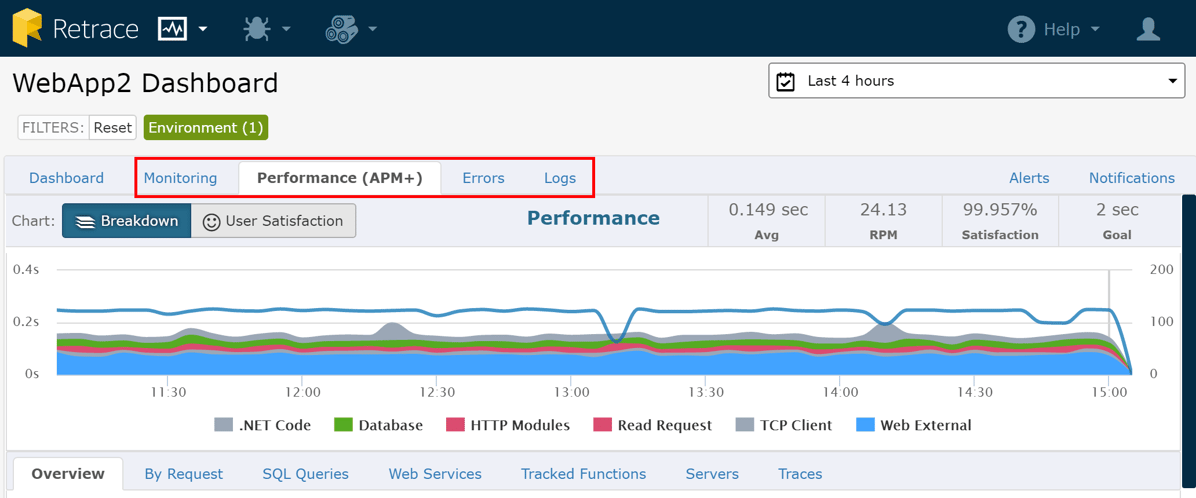Toggle the Environment (1) filter
The image size is (1196, 498).
pyautogui.click(x=205, y=128)
